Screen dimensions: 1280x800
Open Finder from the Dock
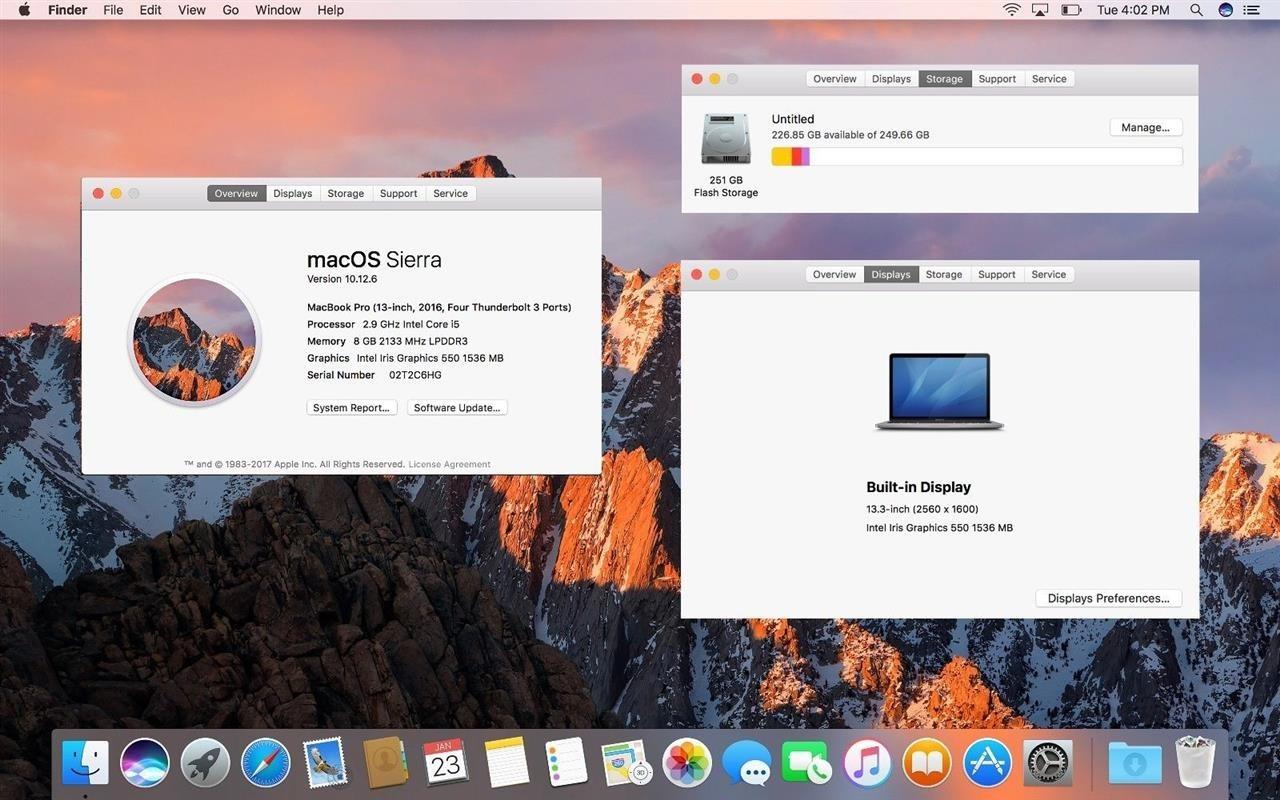(85, 763)
